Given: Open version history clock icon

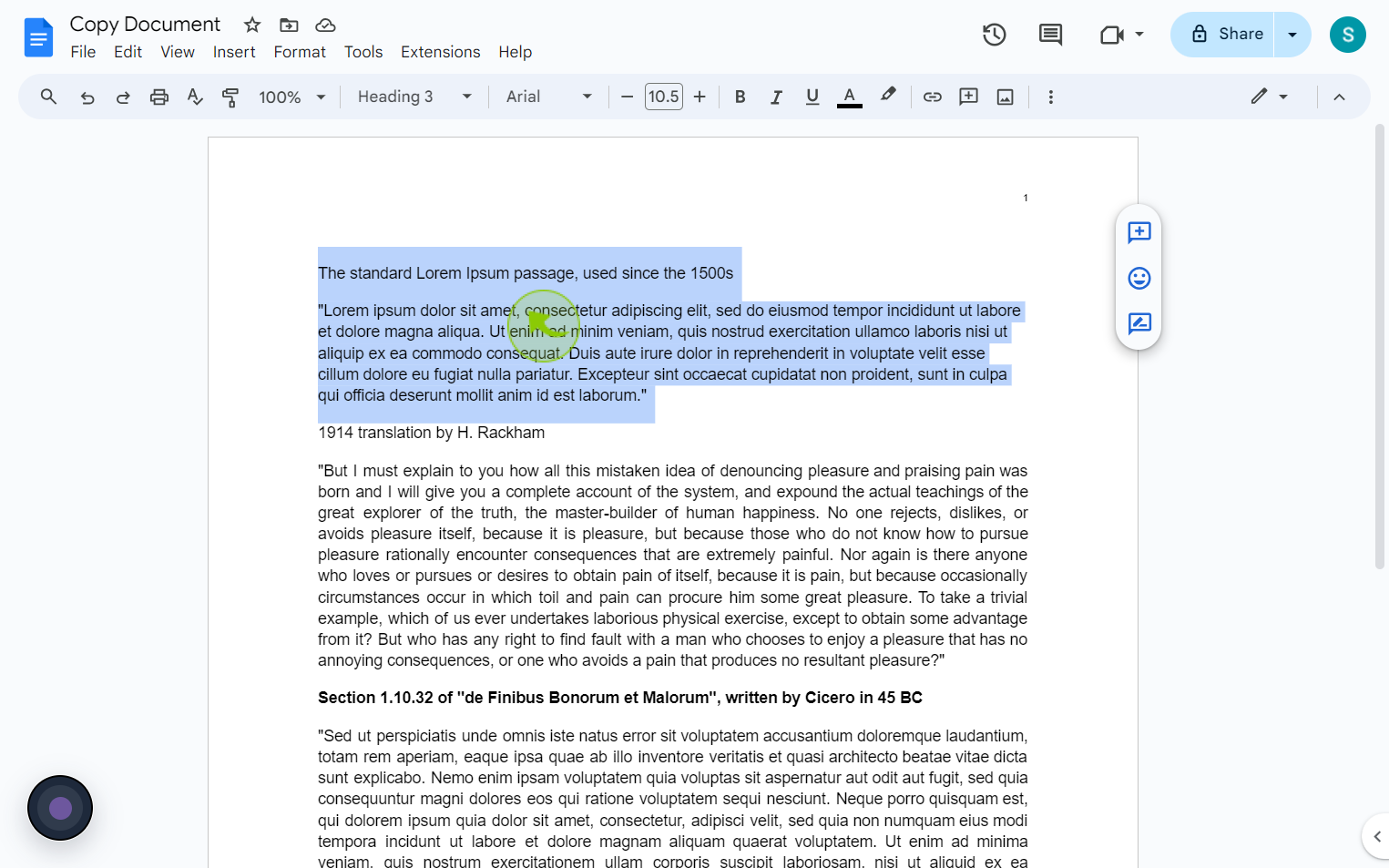Looking at the screenshot, I should [995, 35].
